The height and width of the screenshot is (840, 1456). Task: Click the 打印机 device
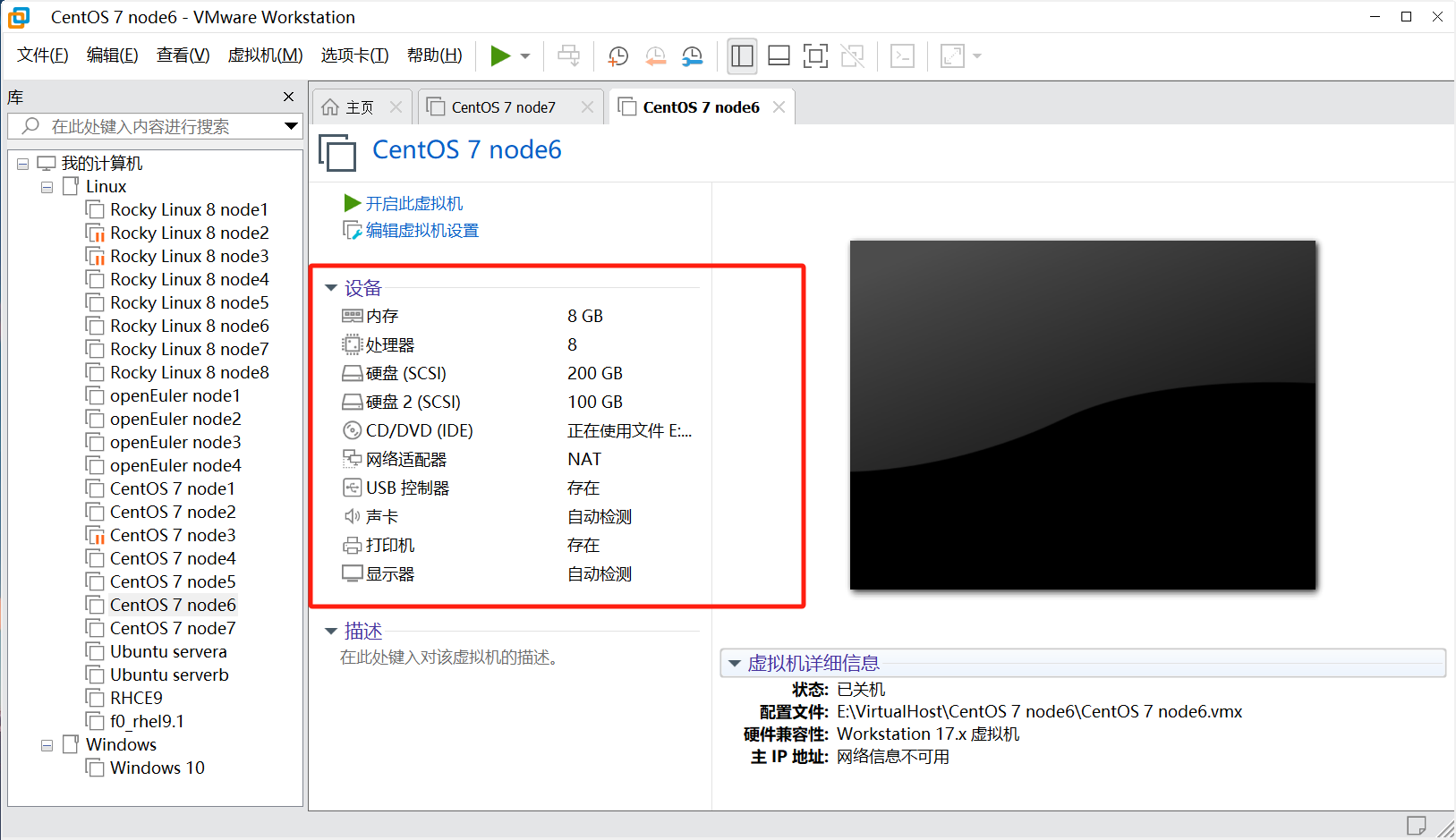pyautogui.click(x=389, y=545)
